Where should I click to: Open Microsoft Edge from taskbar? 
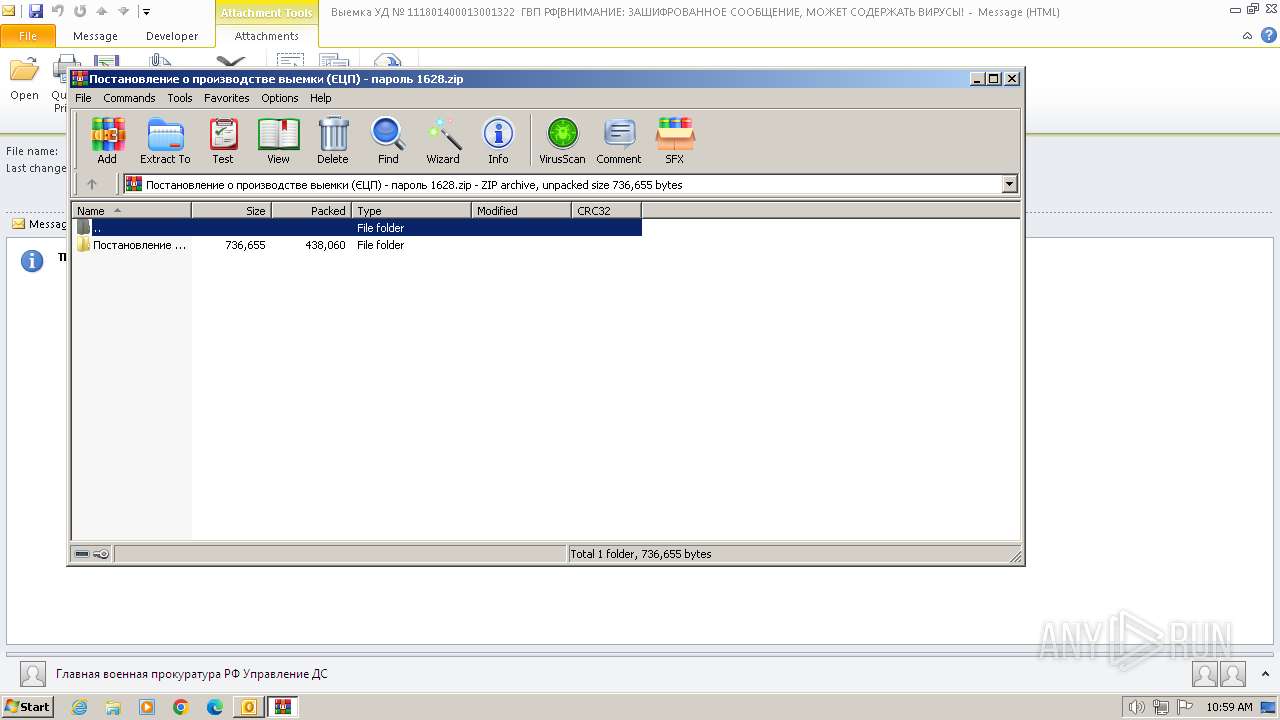[x=215, y=707]
